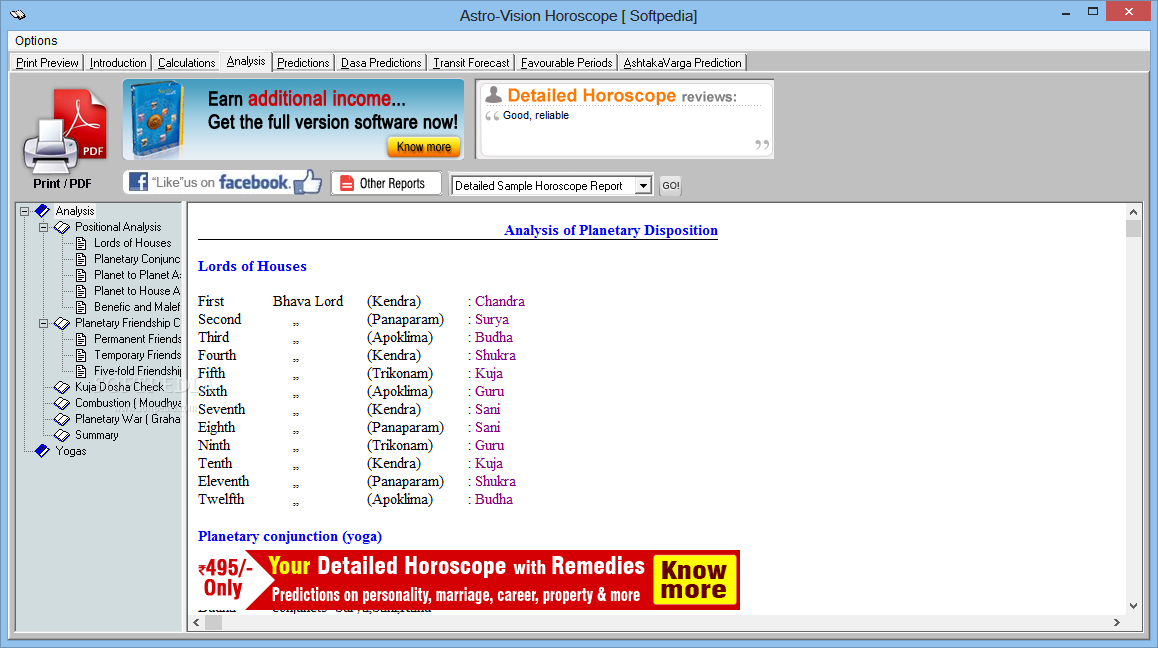Click the Planetary War (Graha) book icon

pyautogui.click(x=62, y=419)
